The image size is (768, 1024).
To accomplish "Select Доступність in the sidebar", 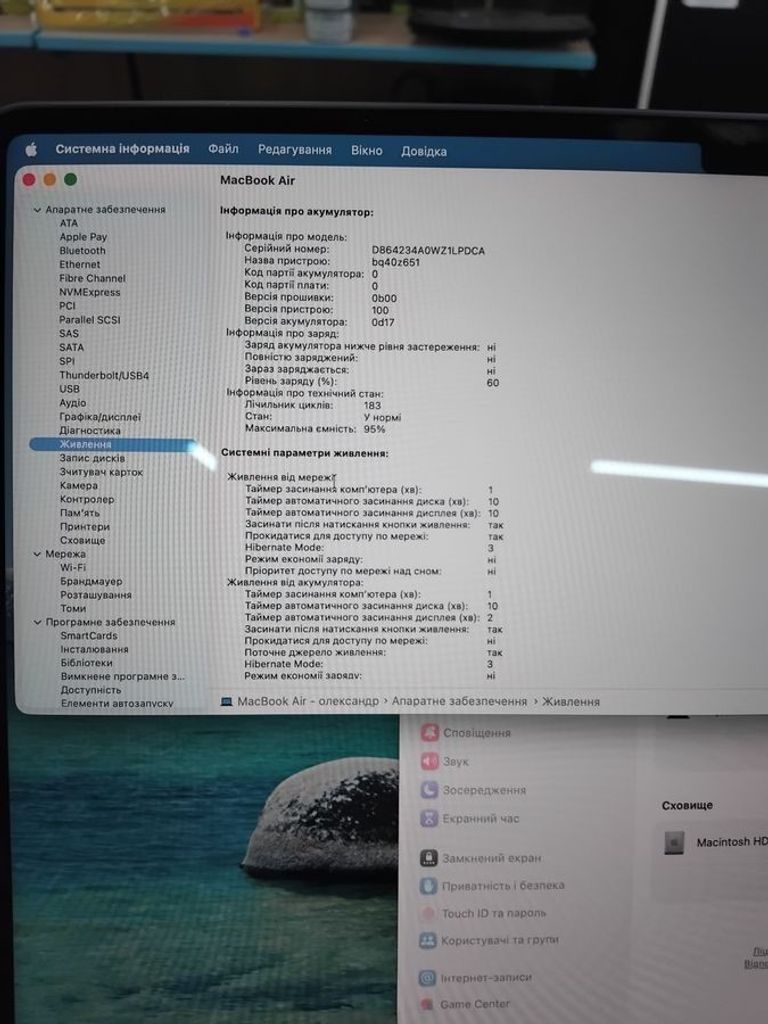I will (91, 690).
